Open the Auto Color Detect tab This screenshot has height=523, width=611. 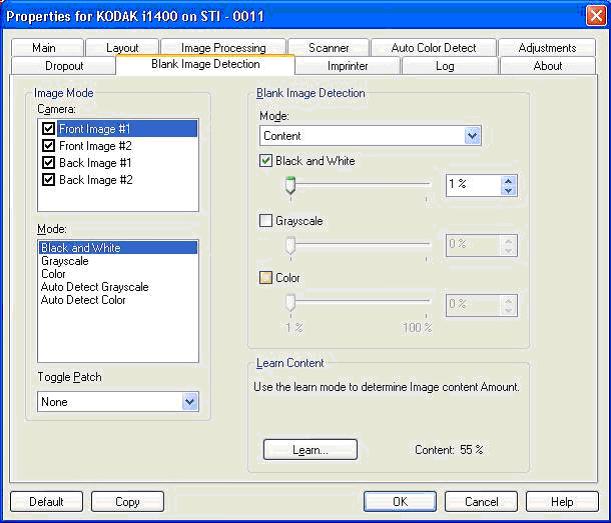tap(433, 48)
